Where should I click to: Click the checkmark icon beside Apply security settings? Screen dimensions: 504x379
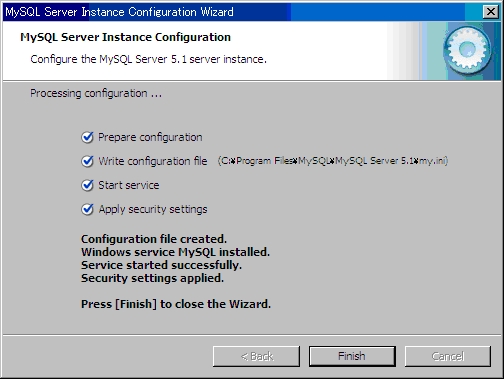coord(87,209)
